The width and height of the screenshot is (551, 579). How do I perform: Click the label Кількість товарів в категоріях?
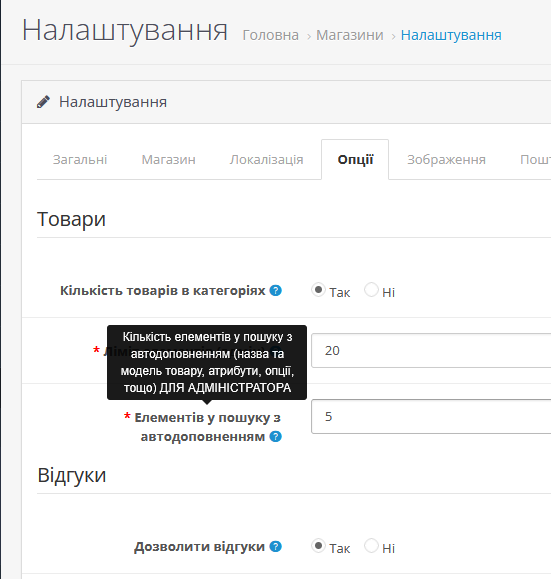point(163,291)
